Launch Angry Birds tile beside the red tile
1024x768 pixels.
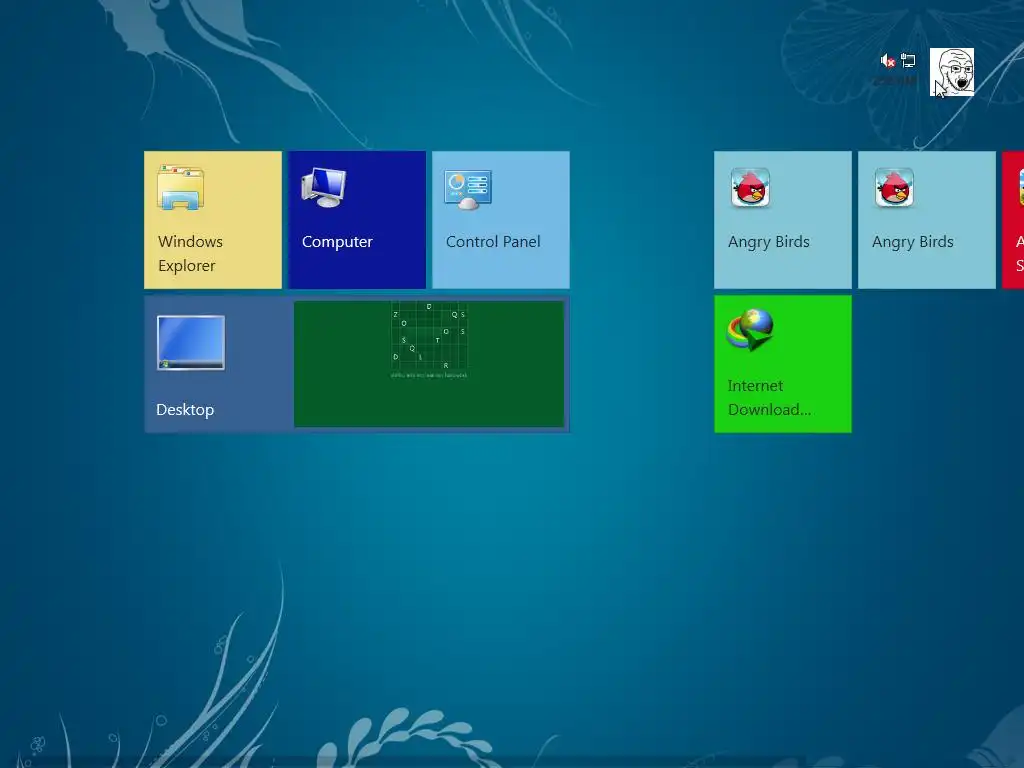point(927,220)
